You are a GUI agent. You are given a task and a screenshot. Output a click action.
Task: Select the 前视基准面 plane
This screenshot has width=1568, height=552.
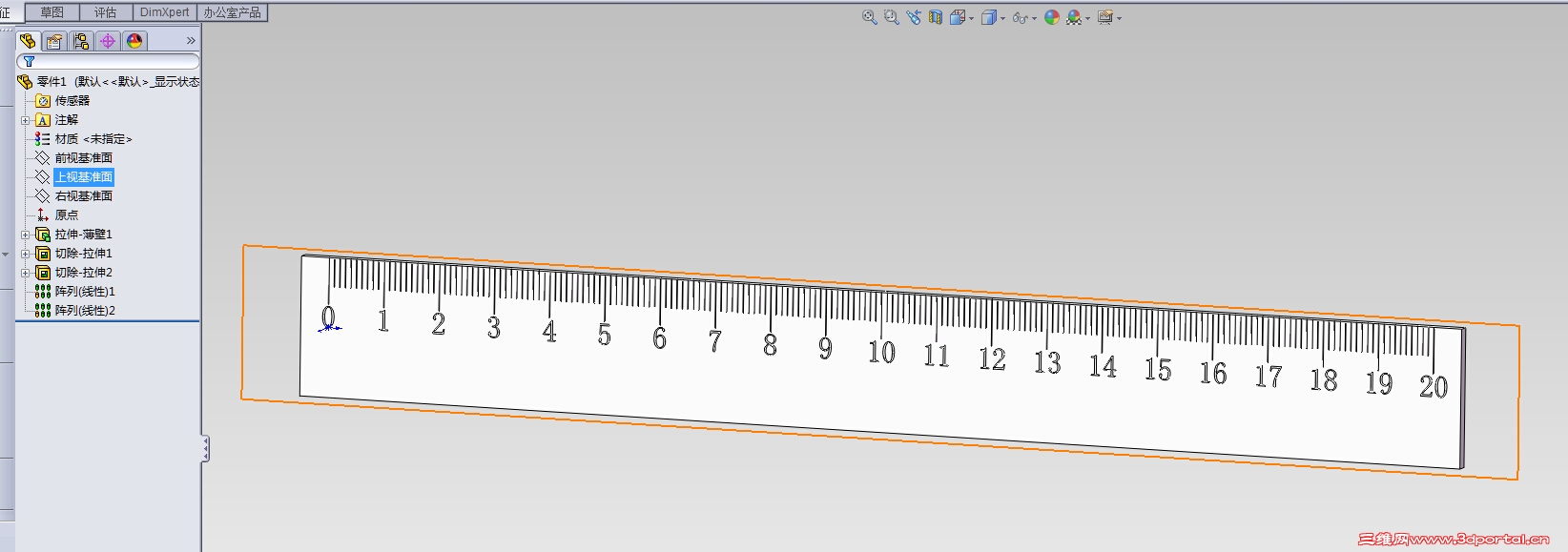point(83,158)
